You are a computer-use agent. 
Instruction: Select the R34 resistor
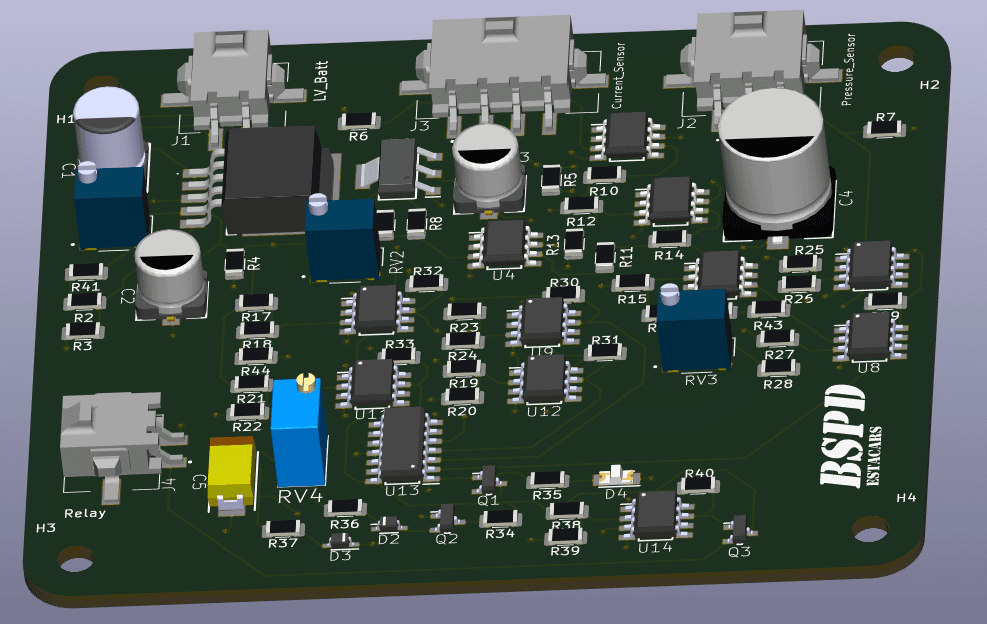click(500, 519)
